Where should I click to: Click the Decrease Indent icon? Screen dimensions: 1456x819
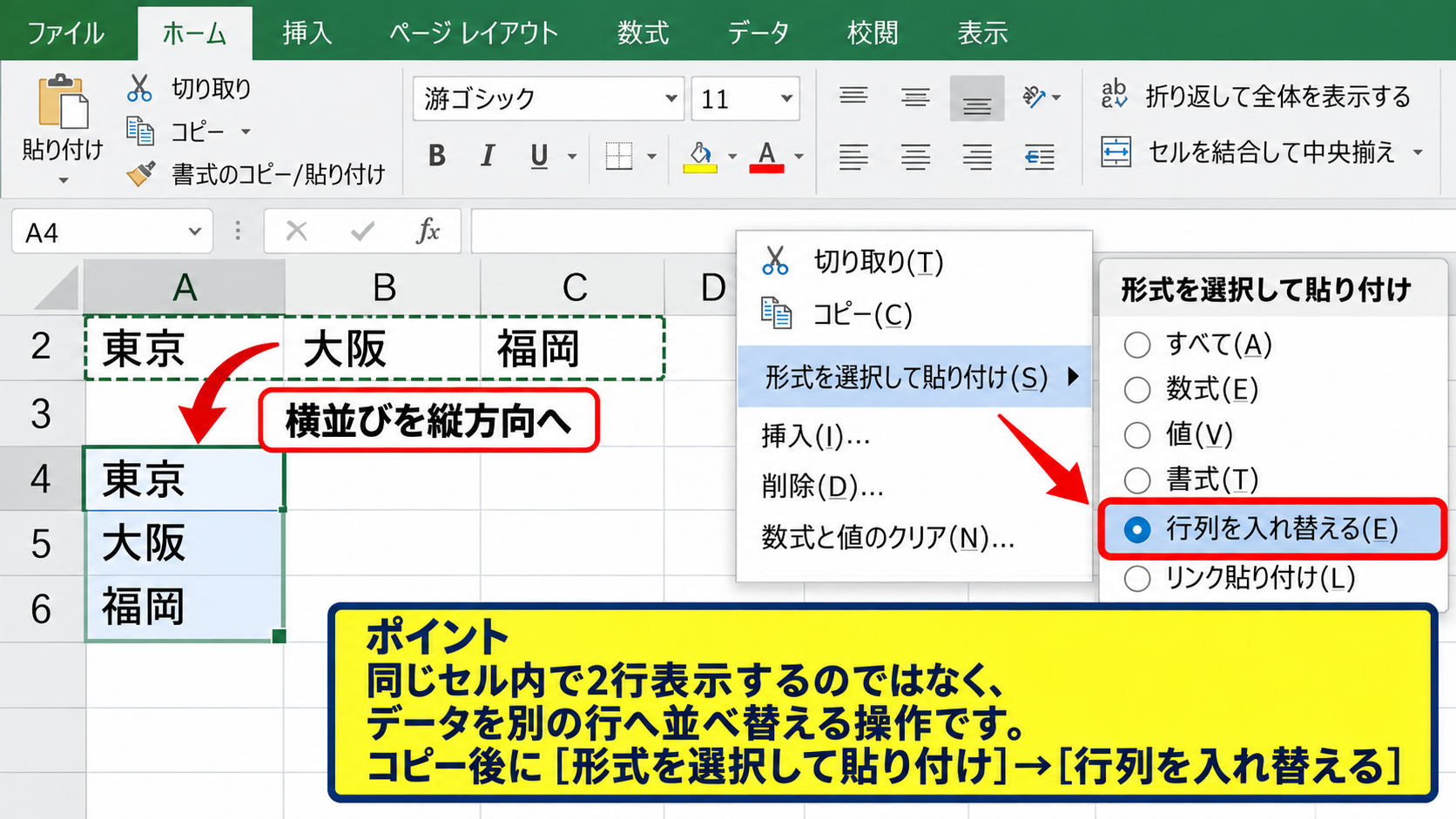[1039, 158]
